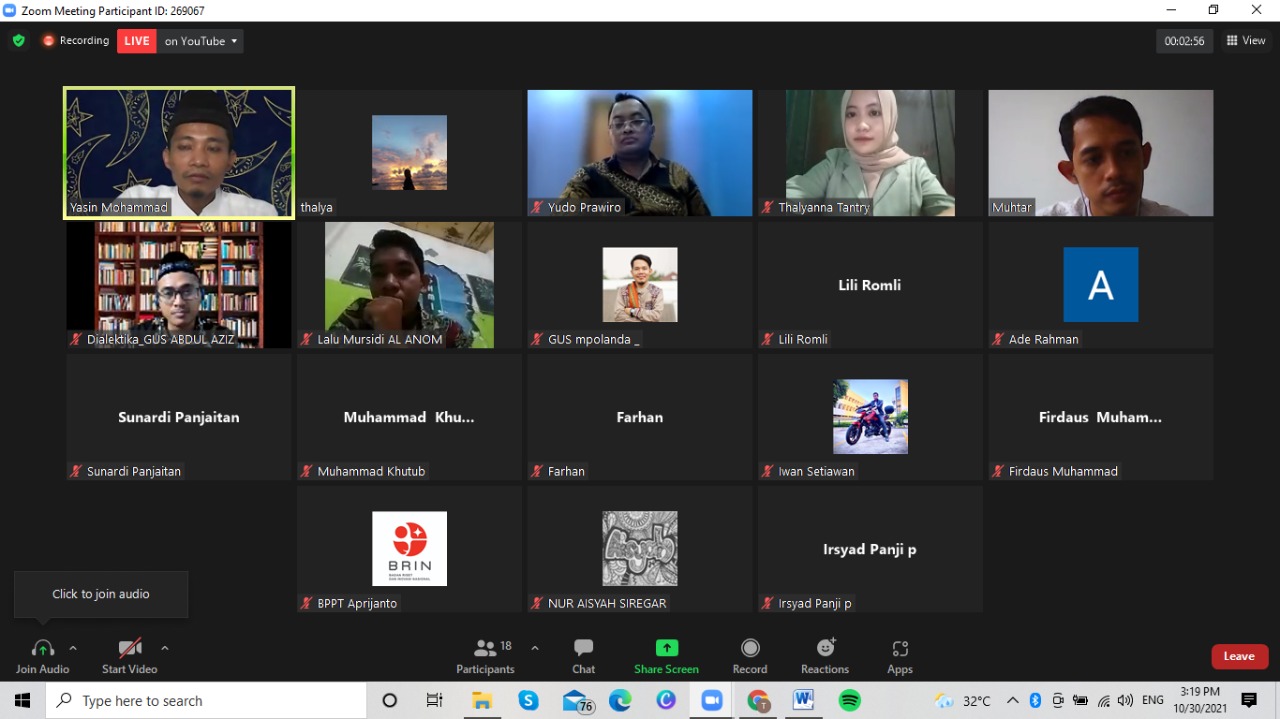Click the Windows taskbar search box
The width and height of the screenshot is (1280, 719).
[207, 701]
